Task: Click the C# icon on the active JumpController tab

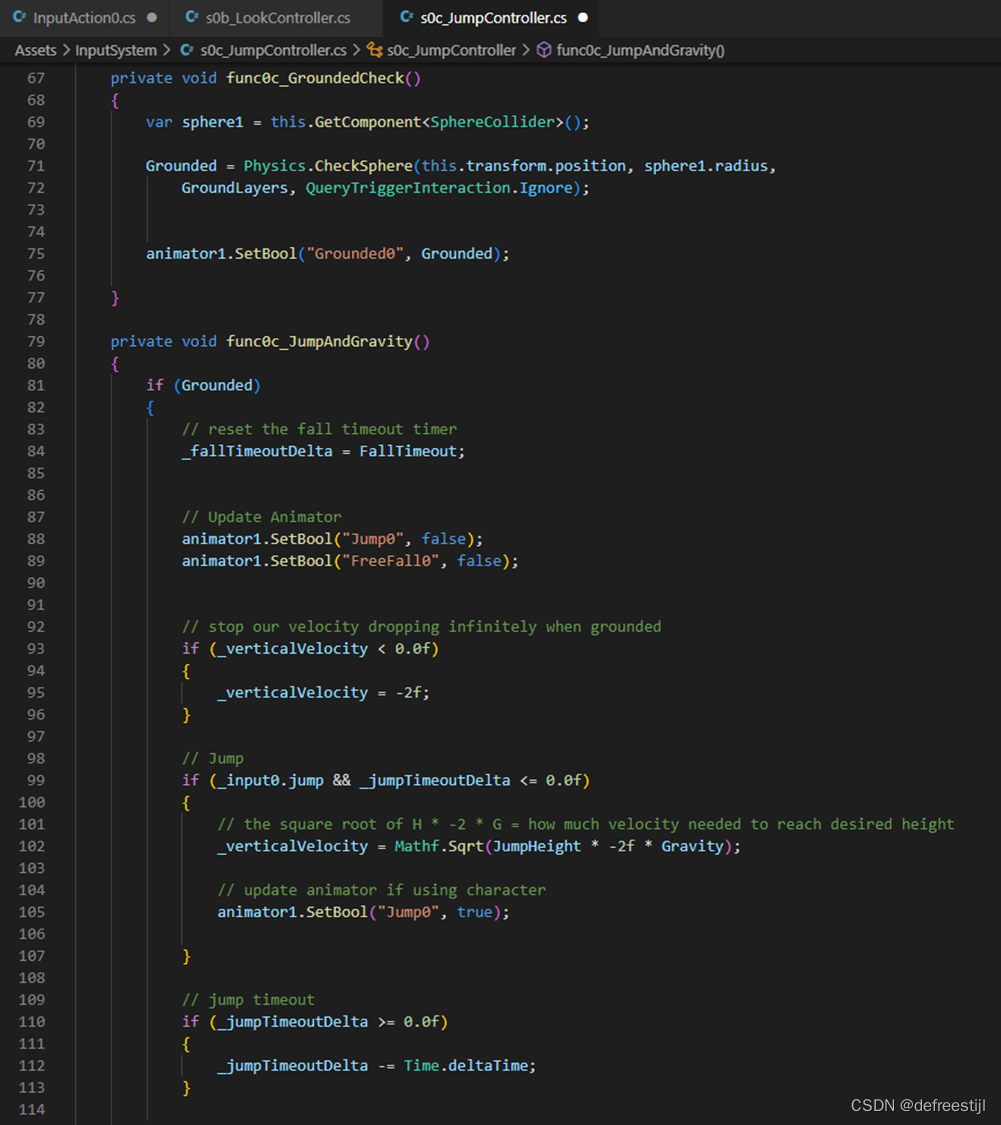Action: click(406, 17)
